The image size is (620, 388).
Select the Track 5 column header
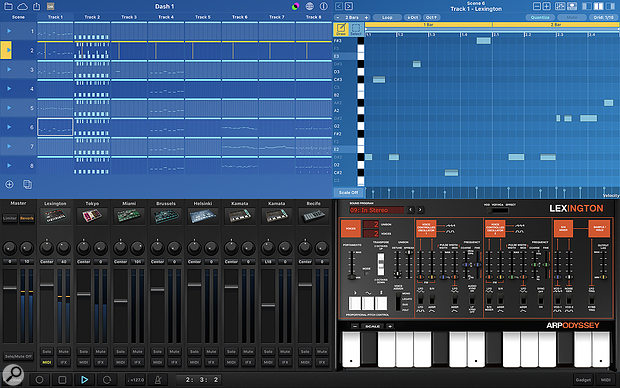[x=203, y=17]
